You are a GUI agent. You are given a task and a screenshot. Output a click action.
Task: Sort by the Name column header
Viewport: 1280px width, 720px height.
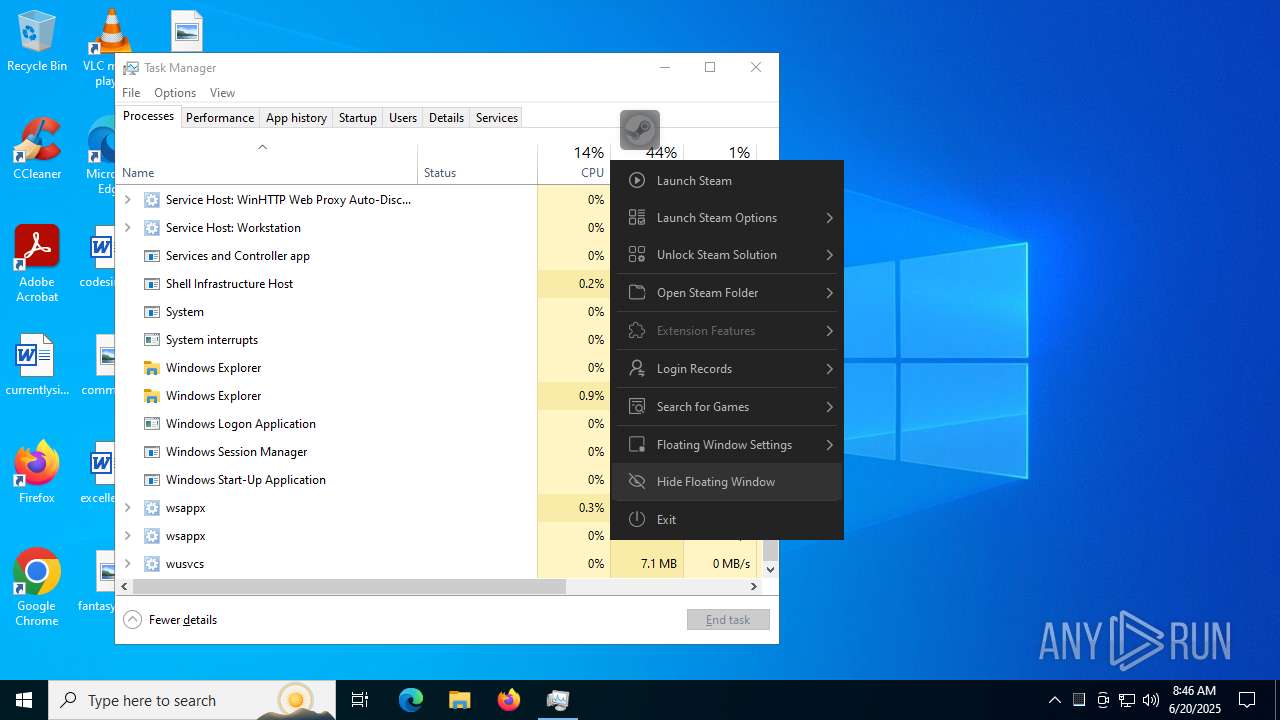tap(267, 164)
